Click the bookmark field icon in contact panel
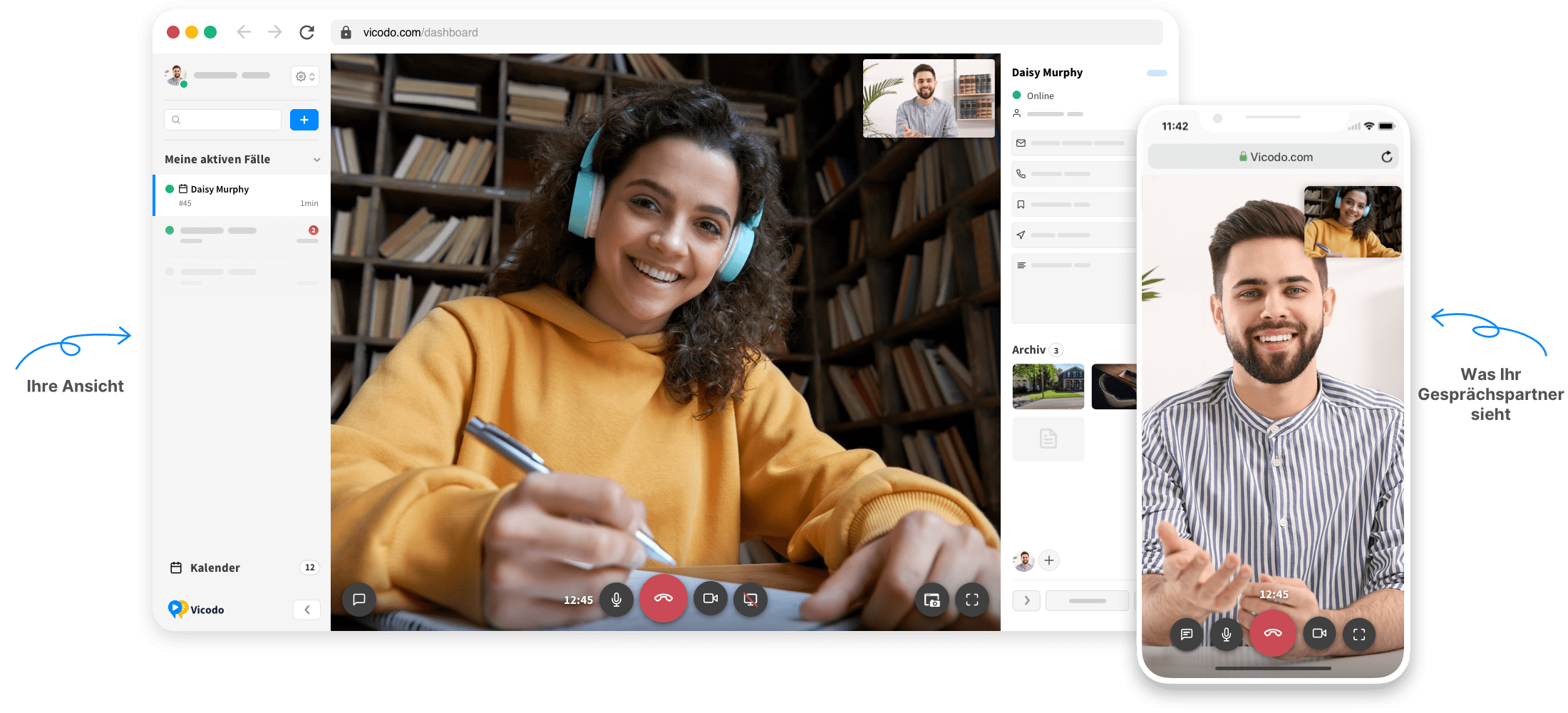This screenshot has width=1568, height=713. [1021, 205]
